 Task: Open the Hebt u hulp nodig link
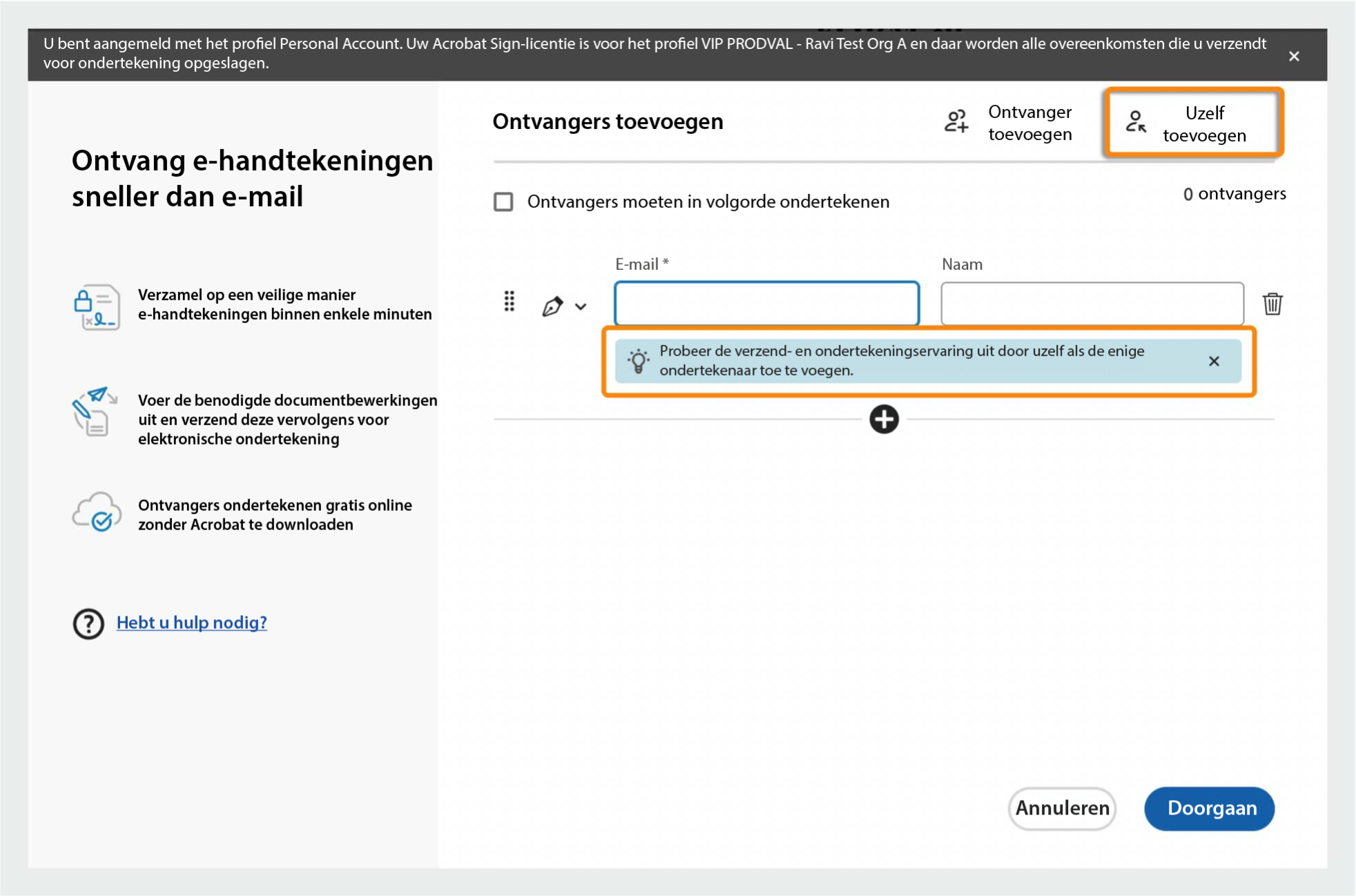(x=191, y=623)
